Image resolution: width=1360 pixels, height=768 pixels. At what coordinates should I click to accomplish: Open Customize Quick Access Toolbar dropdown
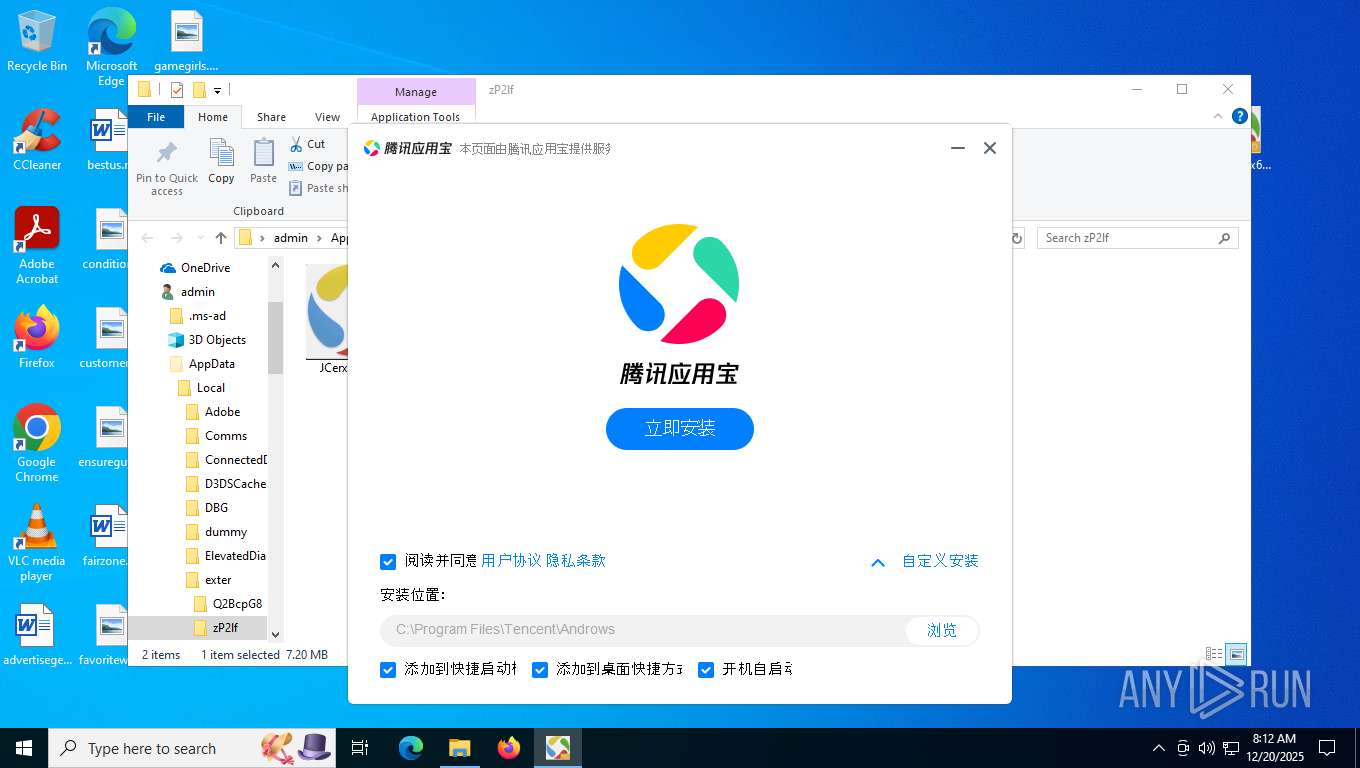coord(217,90)
